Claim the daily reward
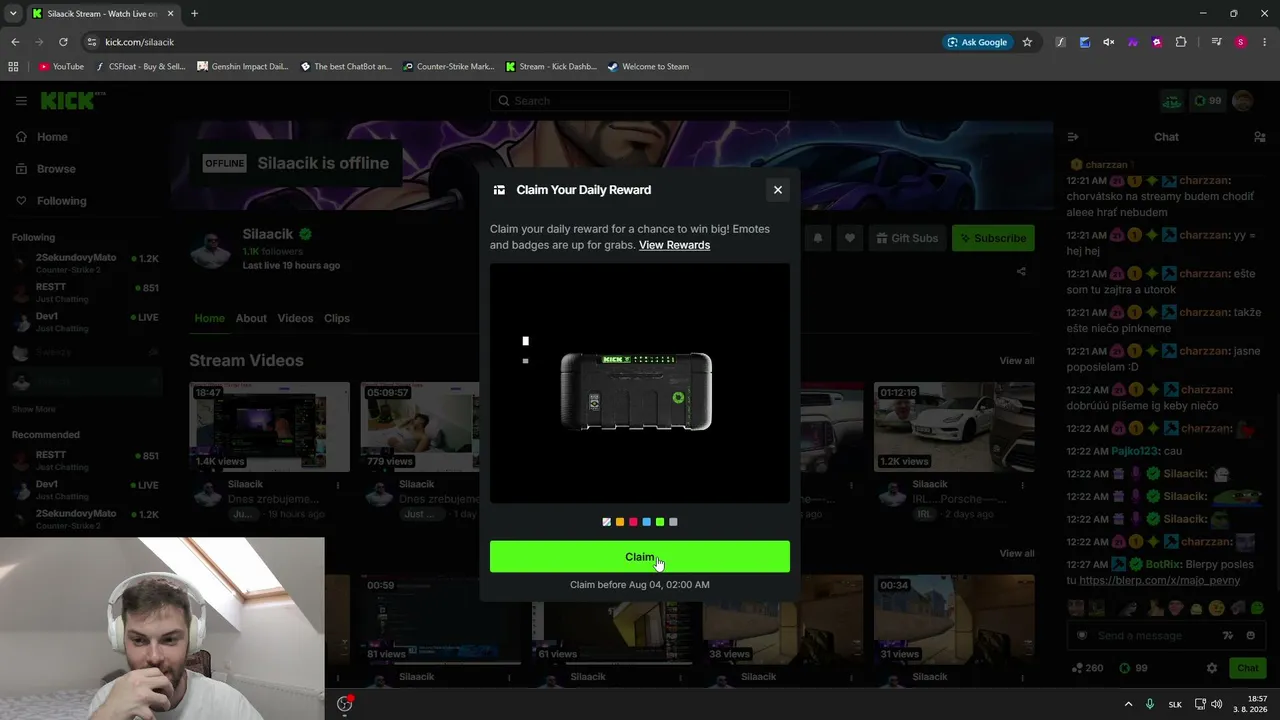This screenshot has width=1280, height=720. pos(640,557)
